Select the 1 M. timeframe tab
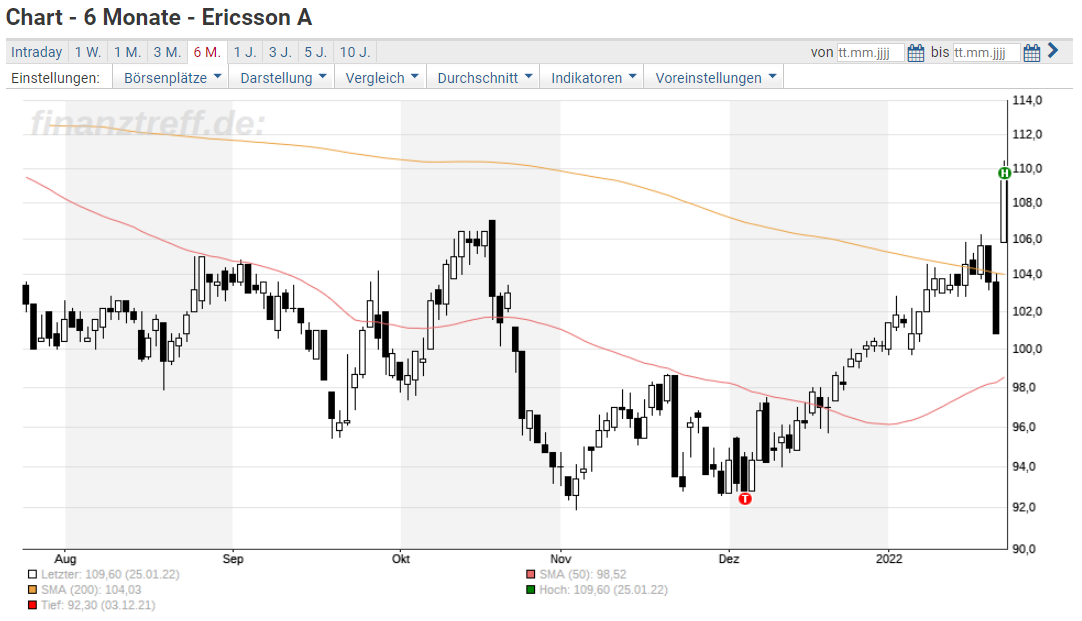Viewport: 1082px width, 621px height. (128, 52)
